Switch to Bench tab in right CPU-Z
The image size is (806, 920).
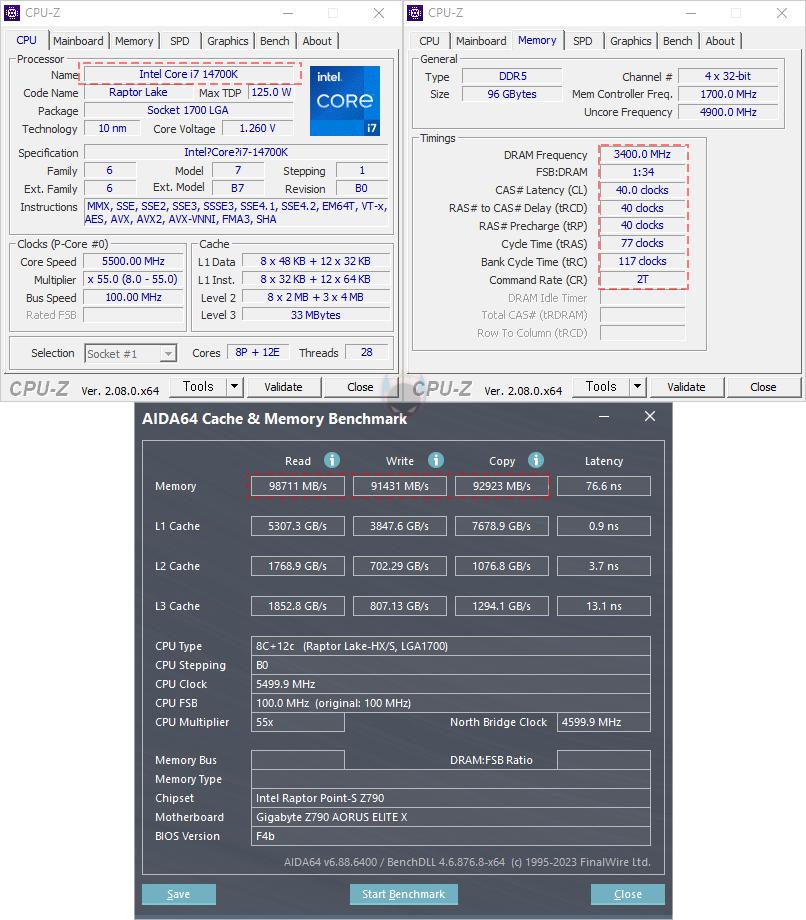point(678,41)
